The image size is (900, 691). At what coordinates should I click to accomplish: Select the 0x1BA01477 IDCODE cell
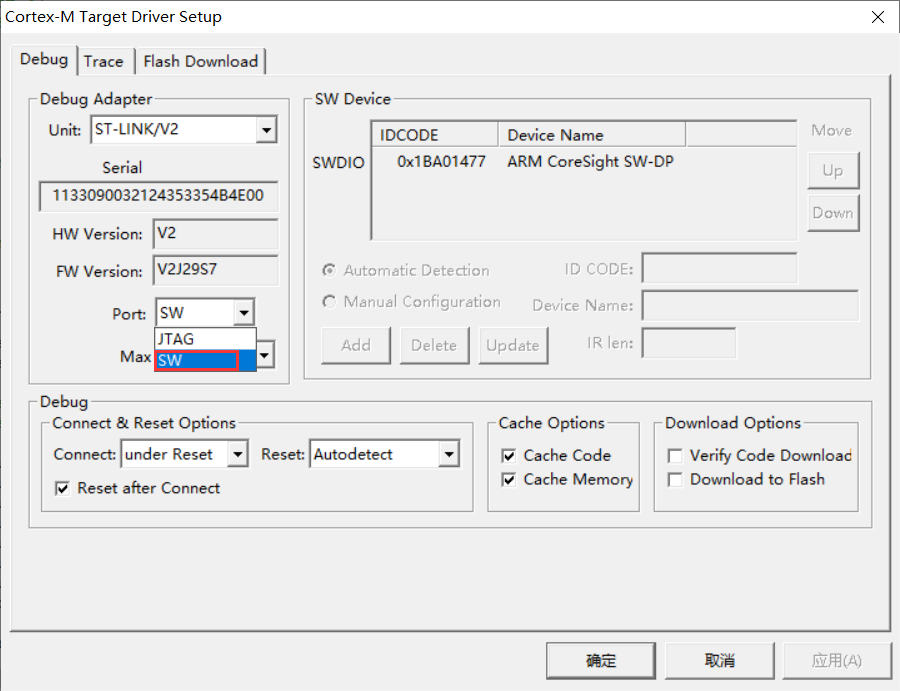(x=441, y=162)
